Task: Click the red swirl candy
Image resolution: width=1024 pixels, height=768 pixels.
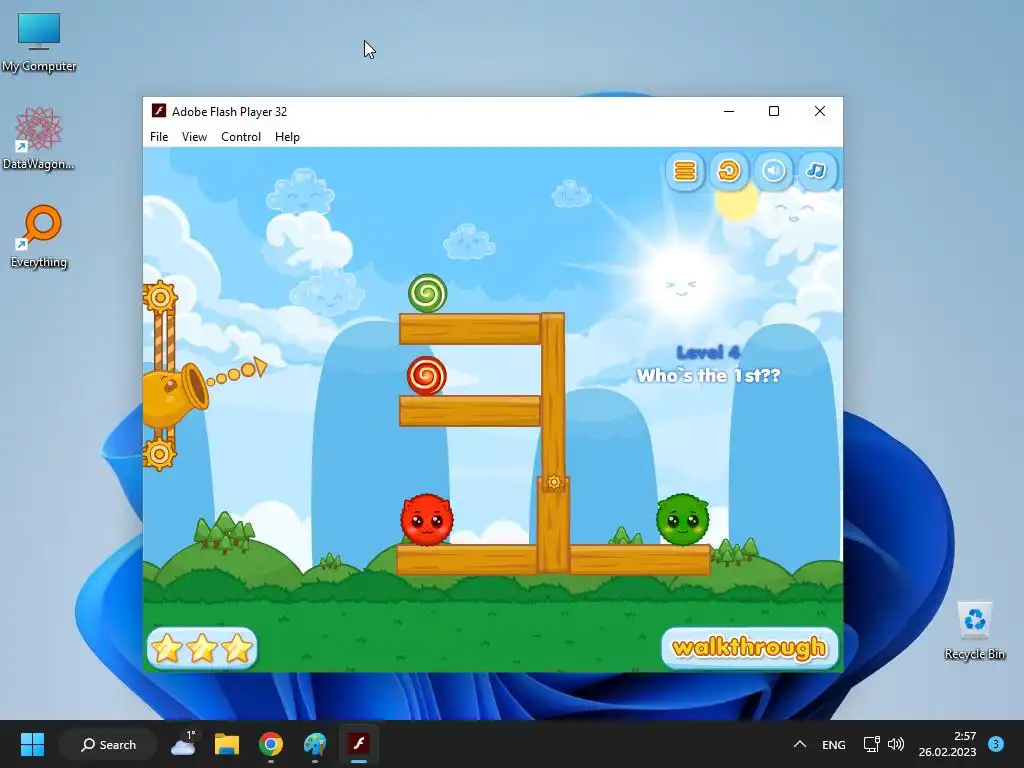Action: (x=426, y=376)
